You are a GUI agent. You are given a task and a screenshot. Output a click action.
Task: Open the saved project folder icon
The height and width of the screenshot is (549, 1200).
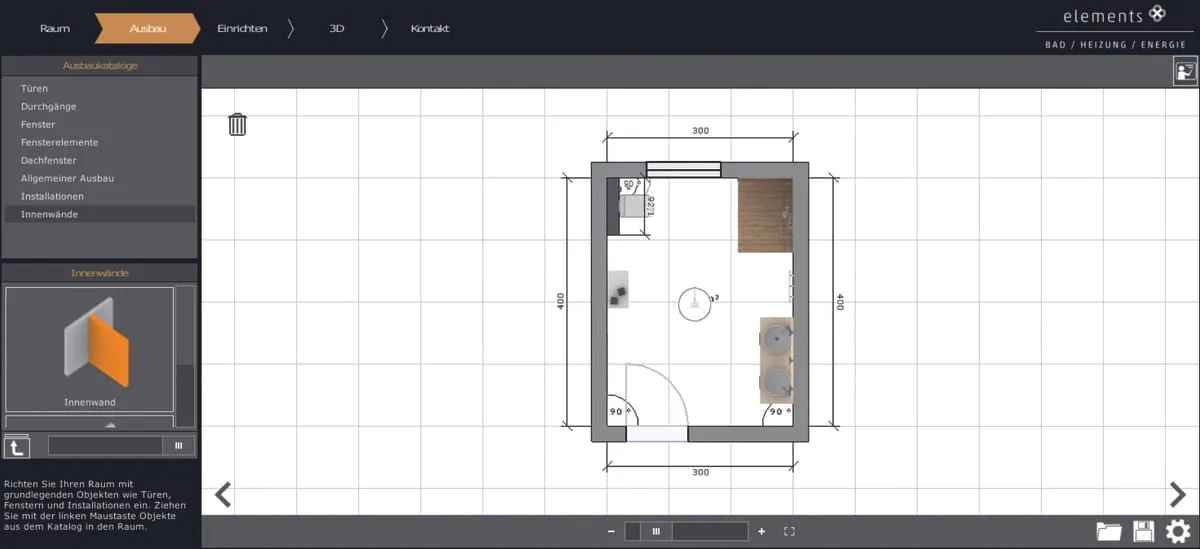1108,532
